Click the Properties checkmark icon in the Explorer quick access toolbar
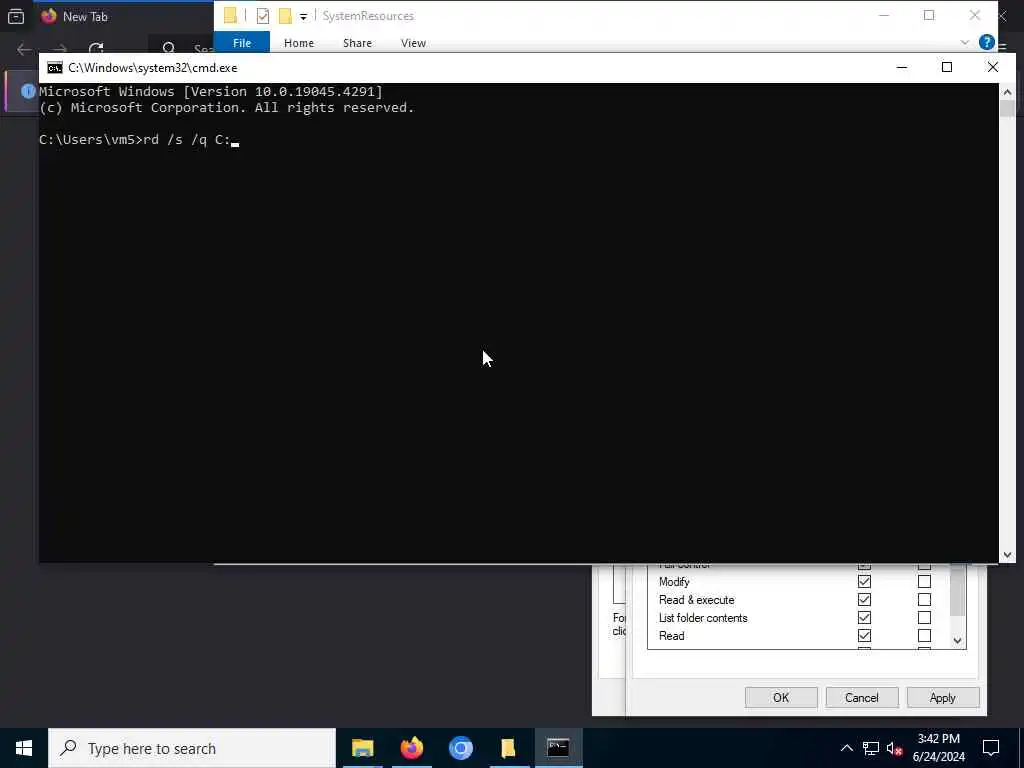This screenshot has height=768, width=1024. tap(263, 16)
